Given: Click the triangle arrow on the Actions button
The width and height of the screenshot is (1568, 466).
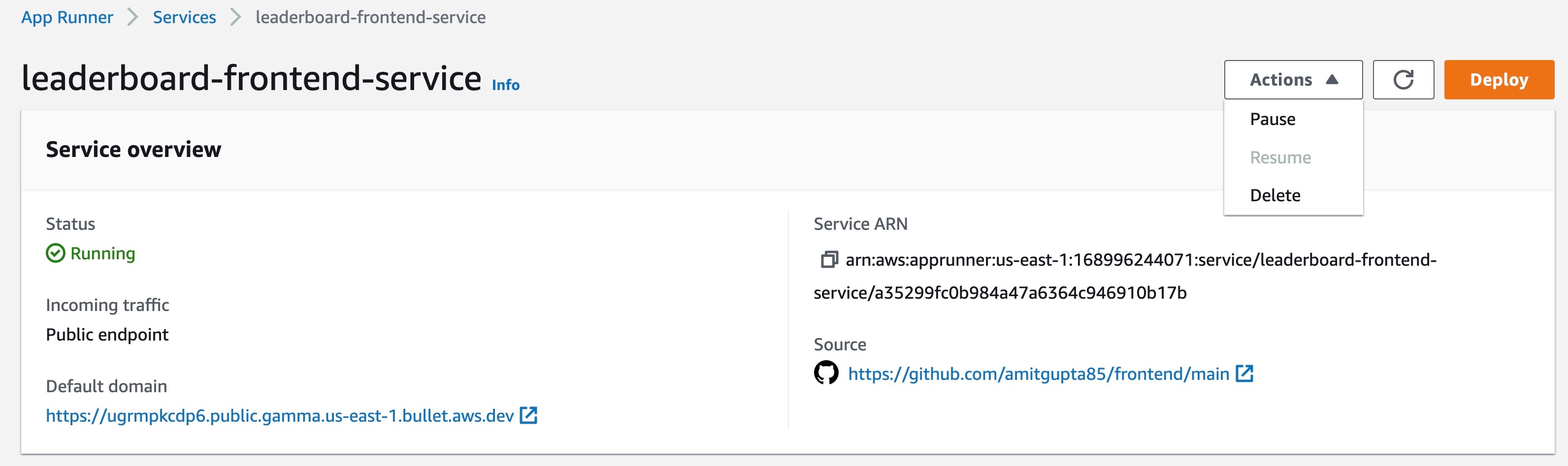Looking at the screenshot, I should pyautogui.click(x=1332, y=80).
